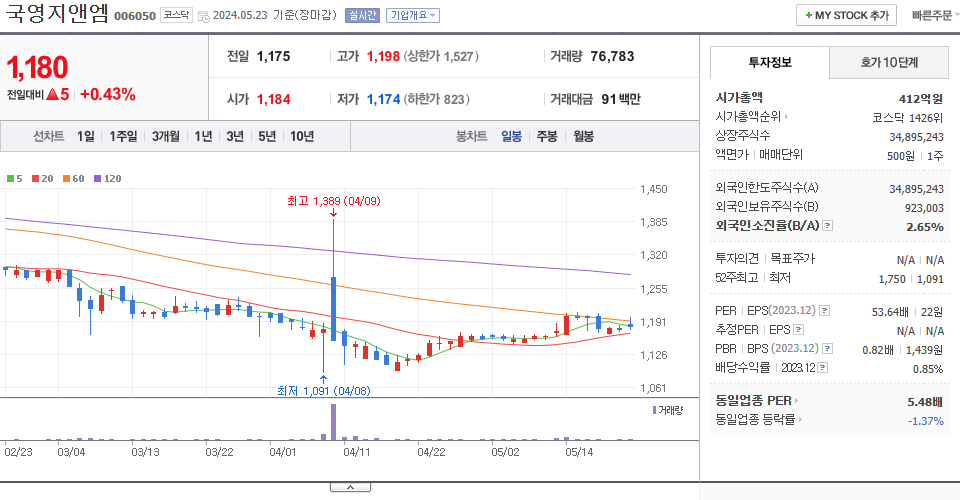Click the calendar clock icon beside 2024.05.23
Image resolution: width=960 pixels, height=500 pixels.
pyautogui.click(x=203, y=16)
